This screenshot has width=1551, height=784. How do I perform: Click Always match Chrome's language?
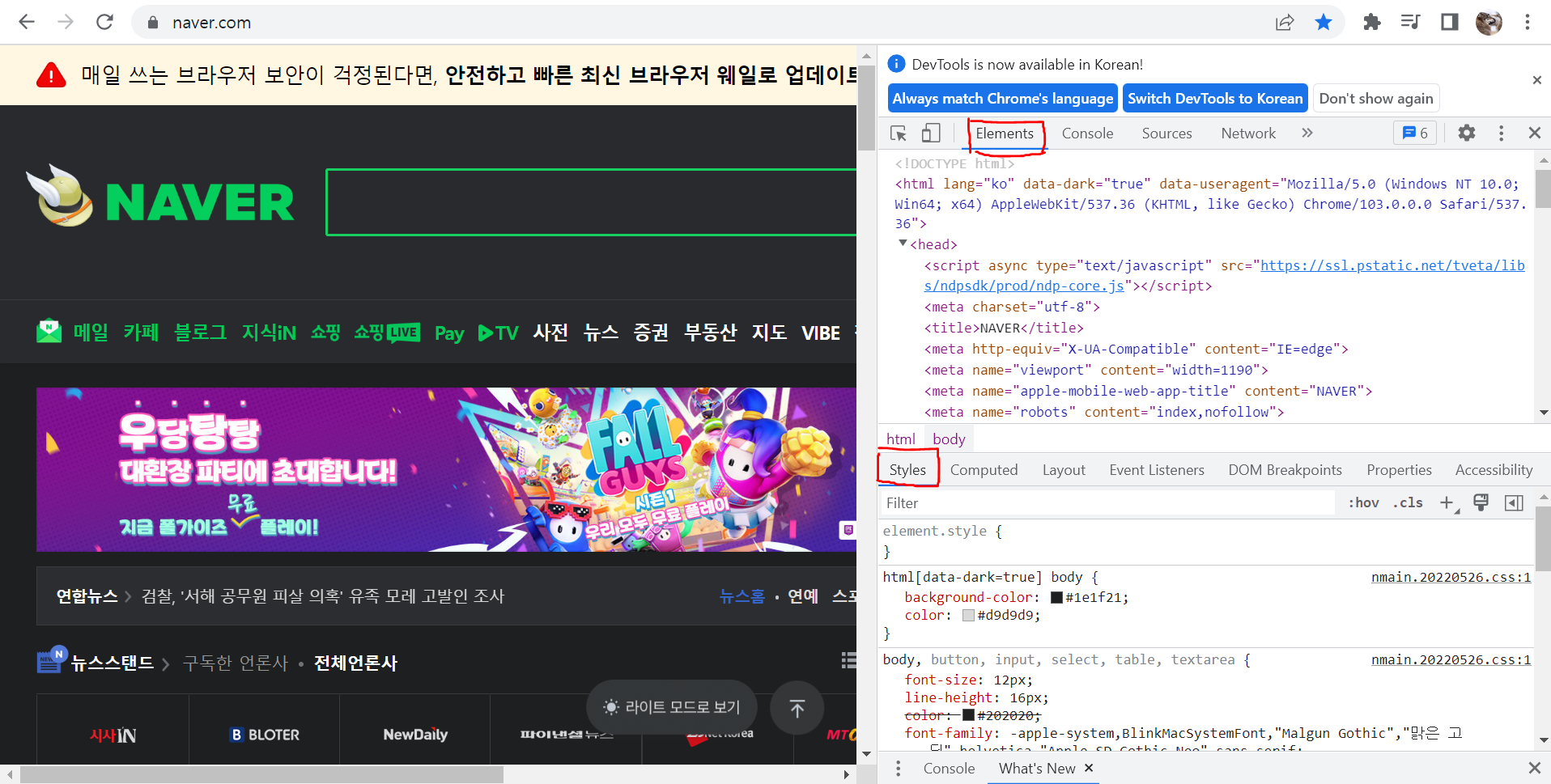point(1002,98)
